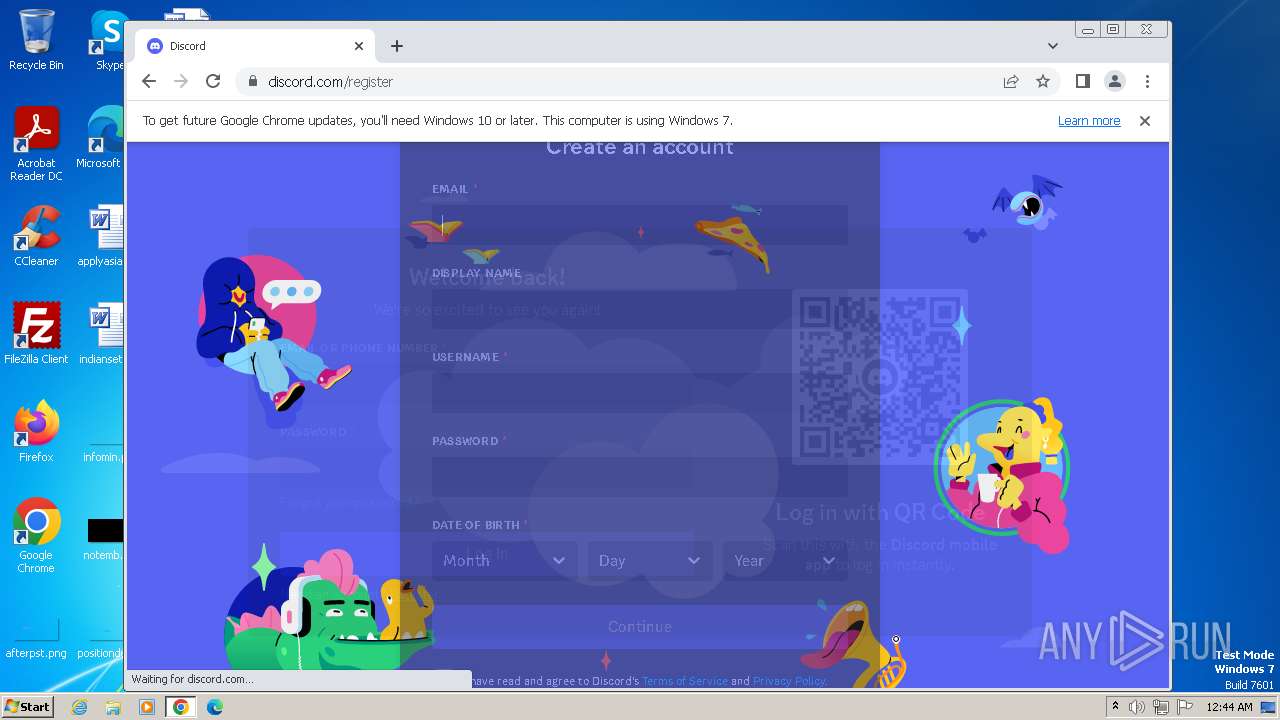Select the Acrobat Reader DC shortcut
Image resolution: width=1280 pixels, height=720 pixels.
point(36,145)
